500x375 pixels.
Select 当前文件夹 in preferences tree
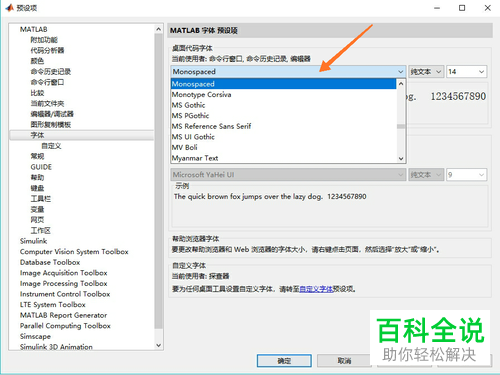click(x=47, y=104)
